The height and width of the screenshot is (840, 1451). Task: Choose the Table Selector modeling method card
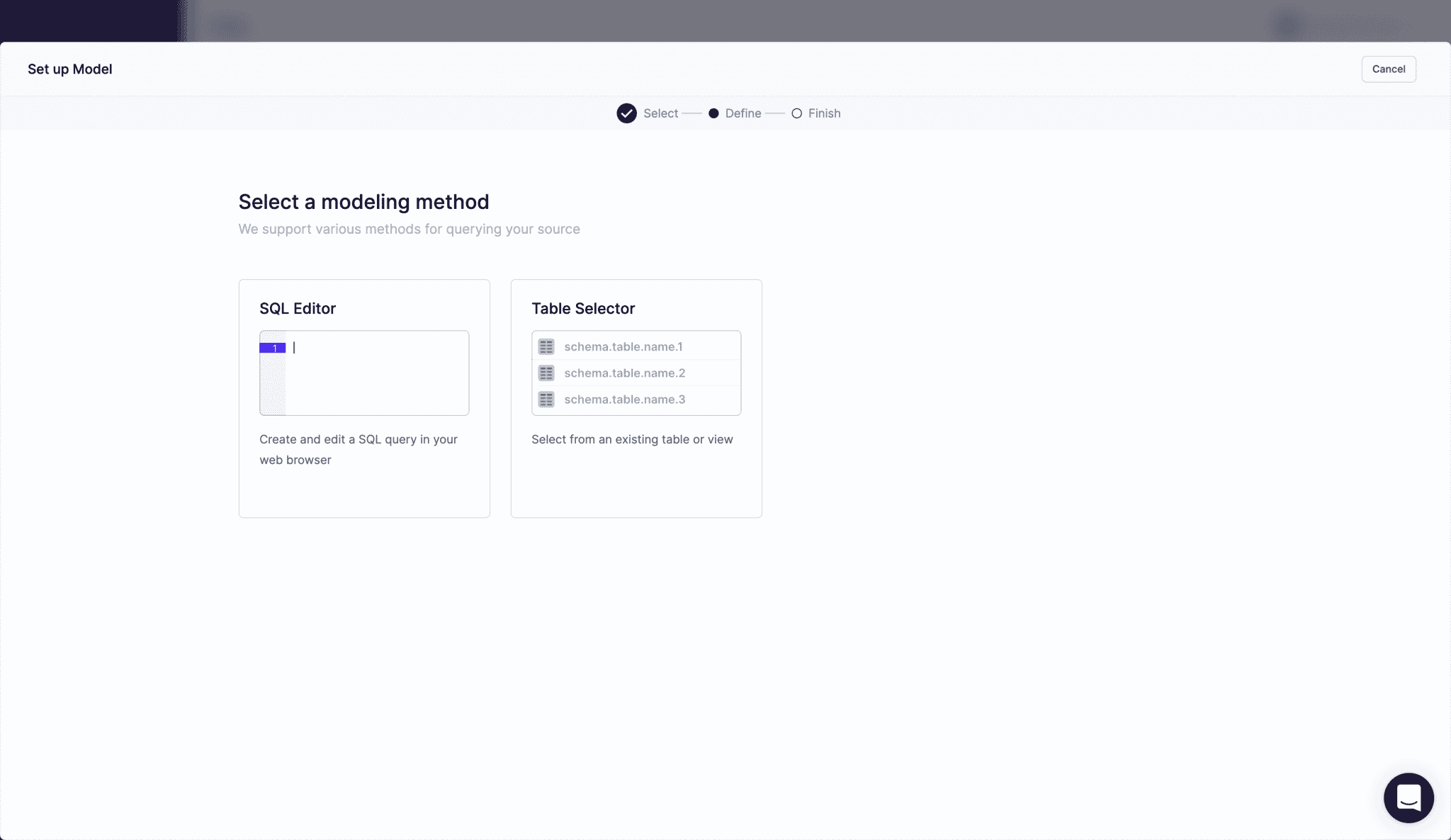click(x=636, y=398)
